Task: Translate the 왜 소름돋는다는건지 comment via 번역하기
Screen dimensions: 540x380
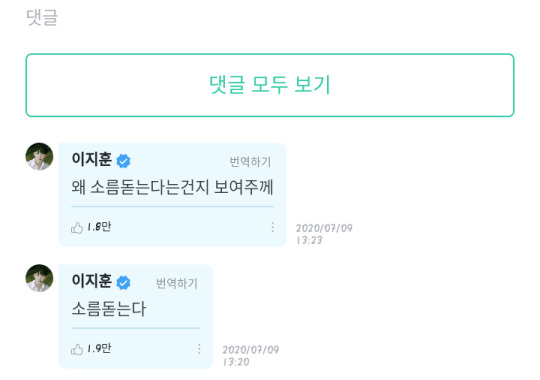Action: 250,162
